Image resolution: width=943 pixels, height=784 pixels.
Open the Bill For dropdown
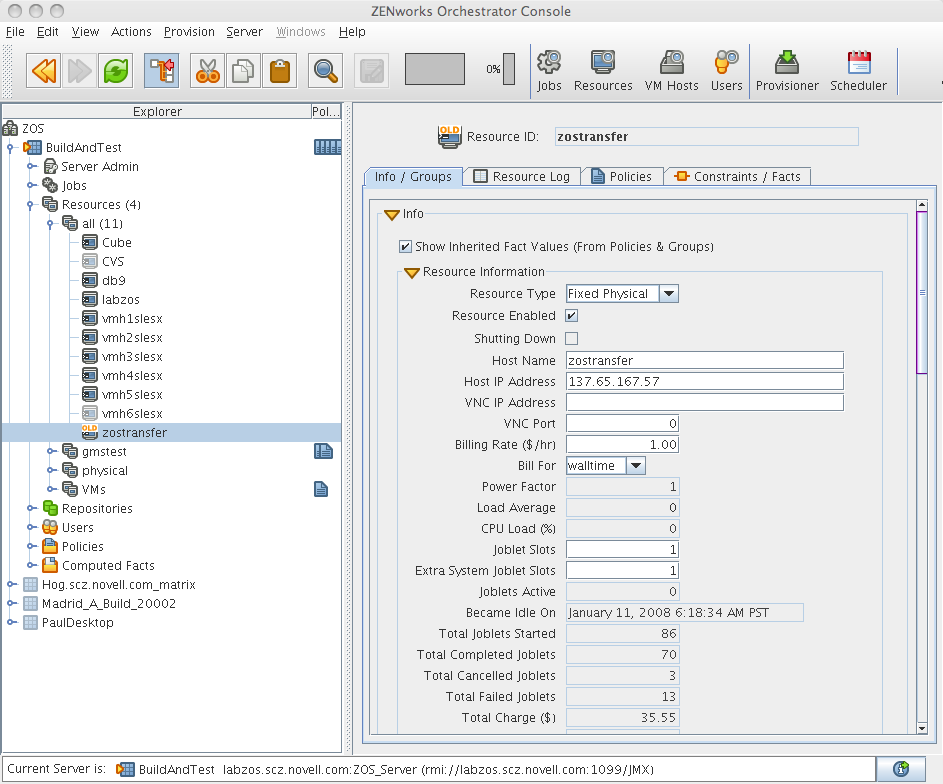(636, 465)
